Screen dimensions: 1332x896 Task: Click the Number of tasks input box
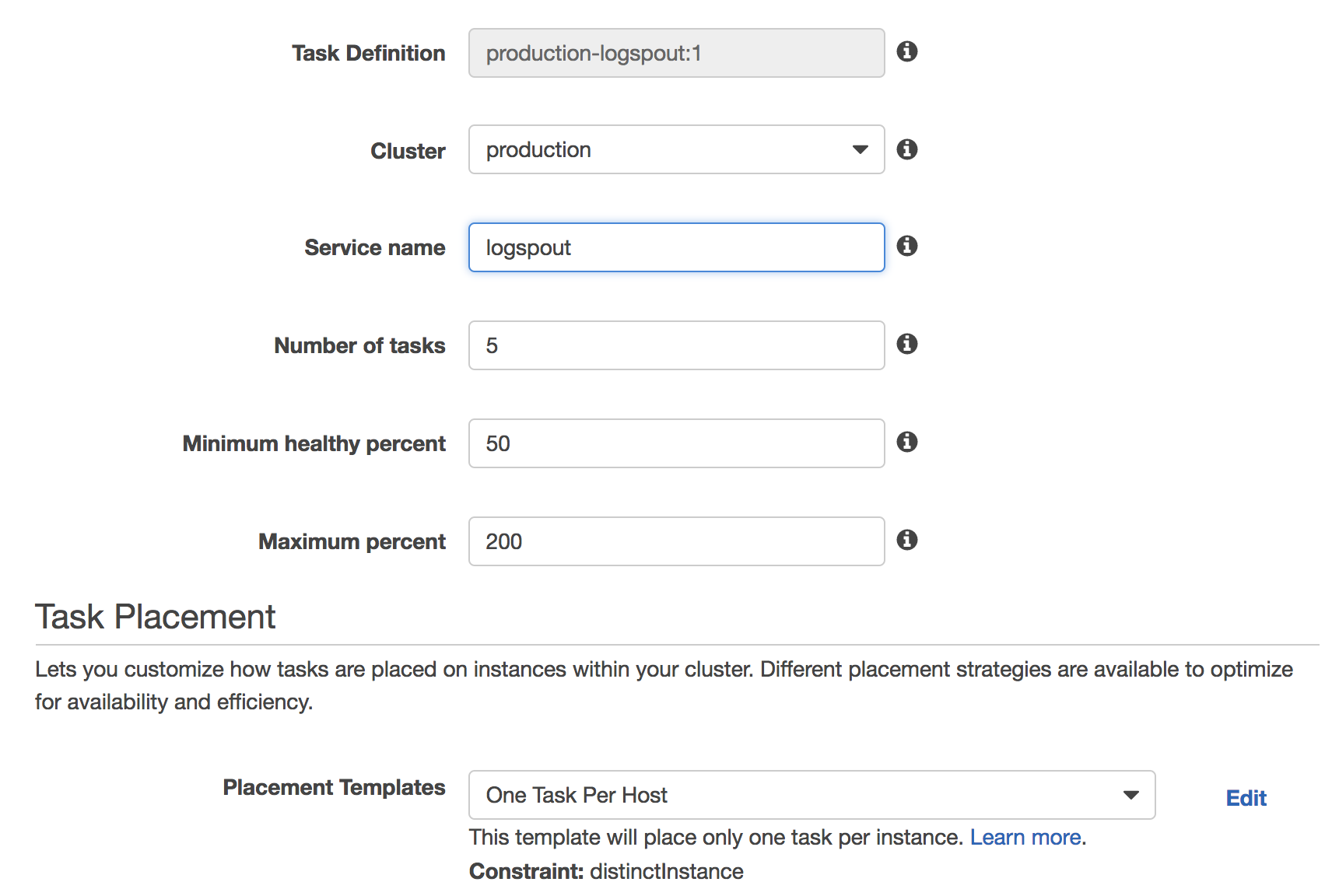(675, 345)
